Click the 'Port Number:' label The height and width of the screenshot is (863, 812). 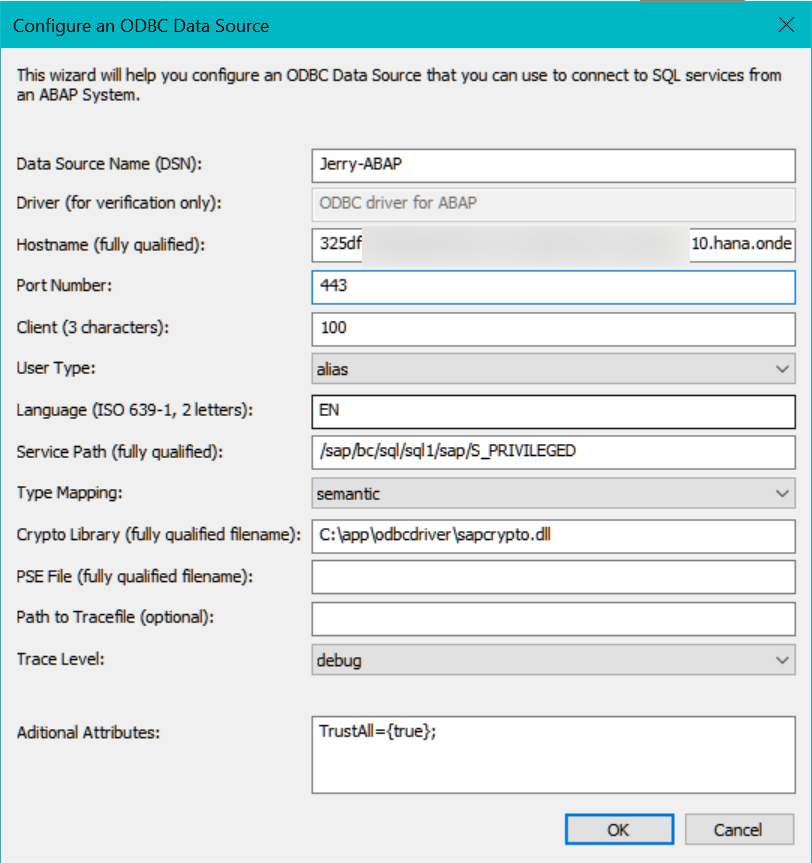(x=64, y=286)
